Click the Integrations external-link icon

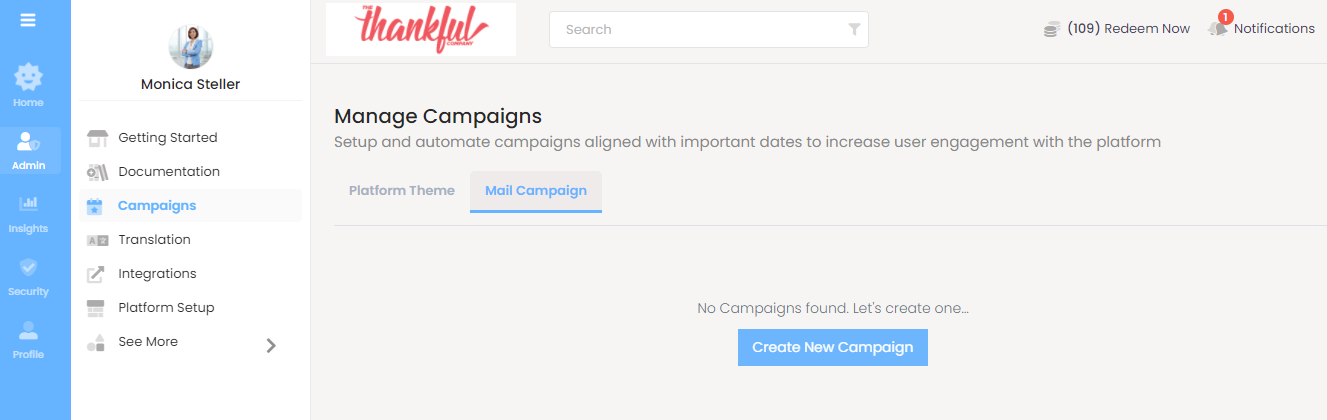coord(96,274)
